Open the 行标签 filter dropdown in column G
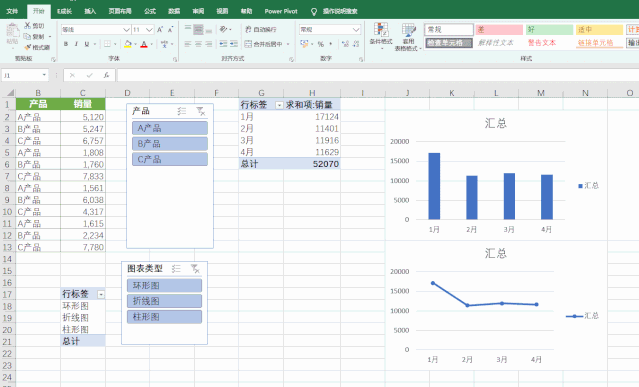The image size is (639, 387). click(279, 105)
